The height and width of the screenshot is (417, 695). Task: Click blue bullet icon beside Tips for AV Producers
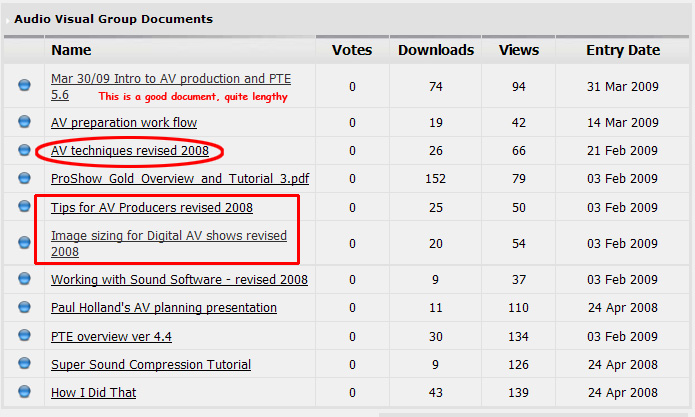[24, 207]
